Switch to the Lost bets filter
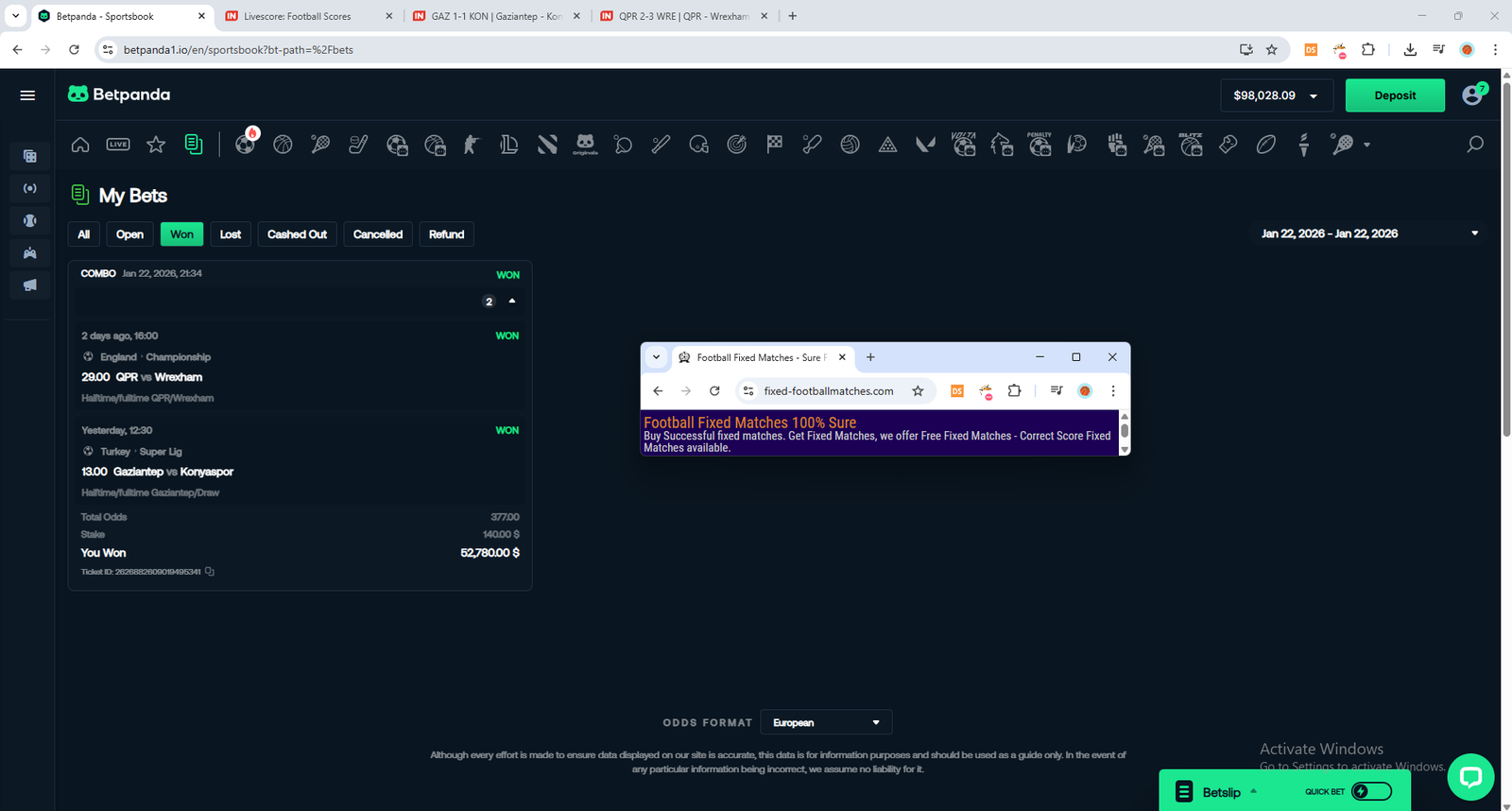This screenshot has width=1512, height=811. click(231, 234)
